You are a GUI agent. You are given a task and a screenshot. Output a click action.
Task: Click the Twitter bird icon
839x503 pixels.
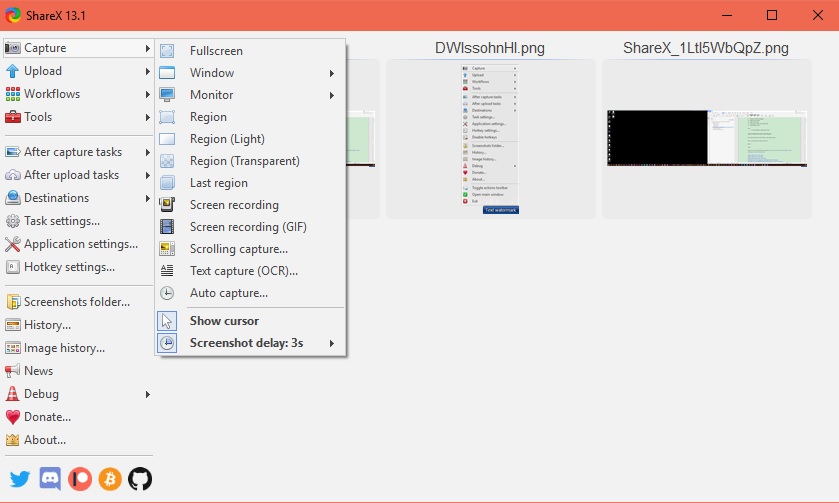point(20,479)
